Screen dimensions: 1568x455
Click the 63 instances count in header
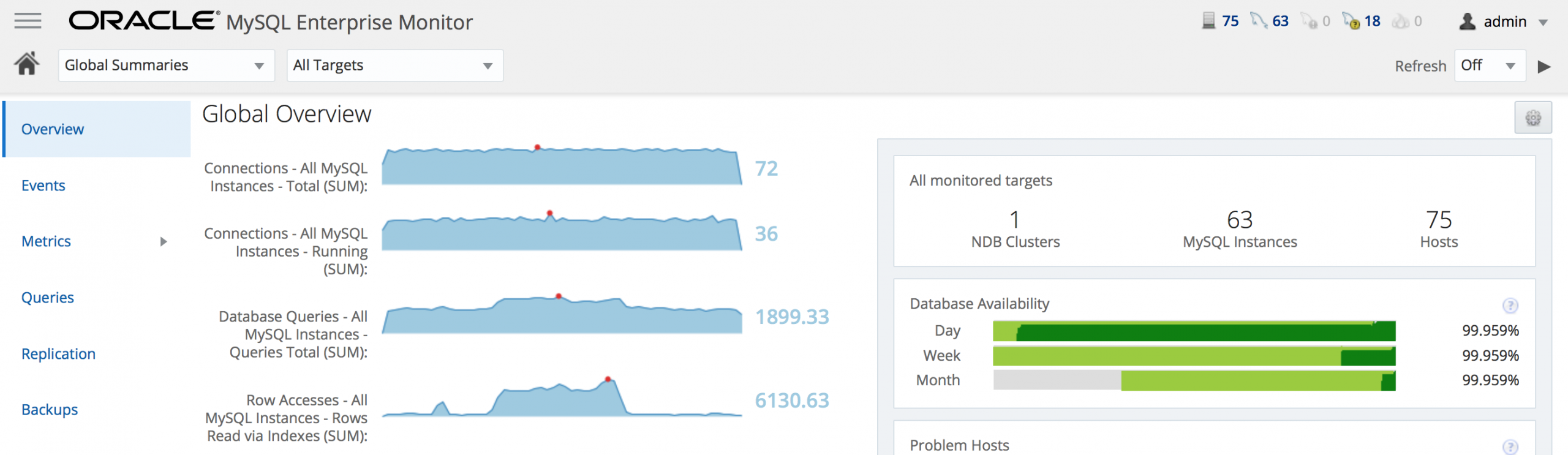click(1281, 21)
